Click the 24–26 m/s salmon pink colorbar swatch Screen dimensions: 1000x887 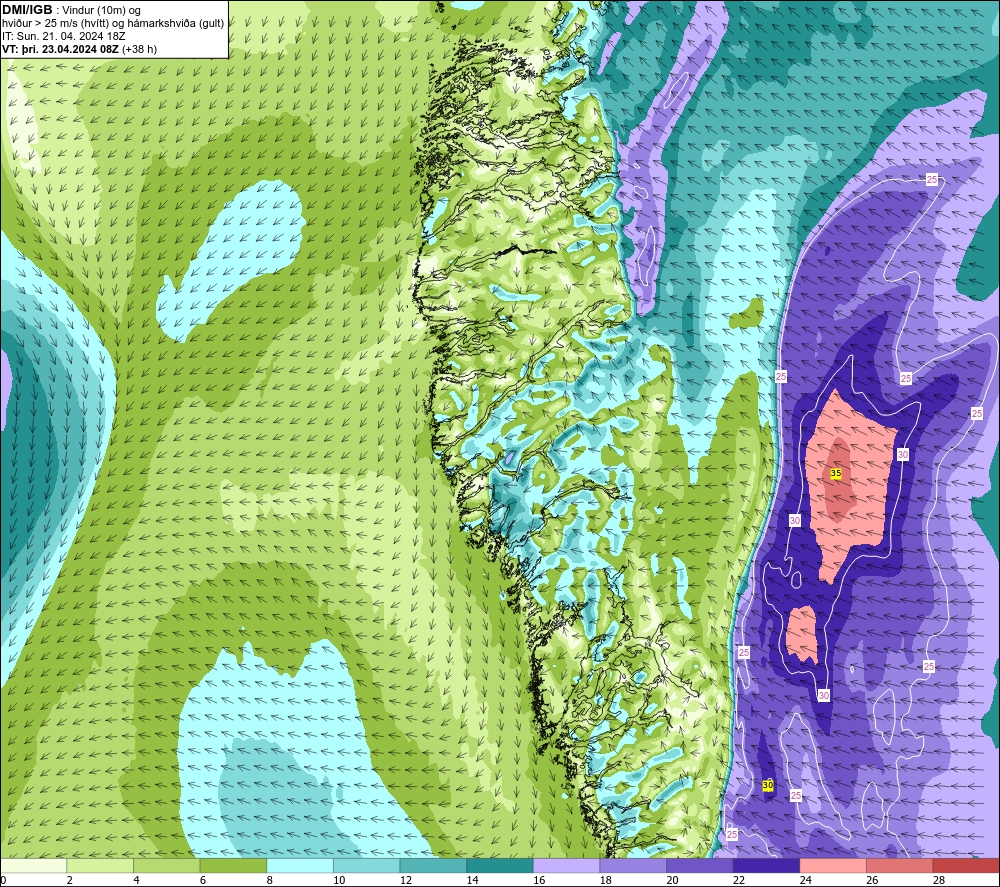833,865
